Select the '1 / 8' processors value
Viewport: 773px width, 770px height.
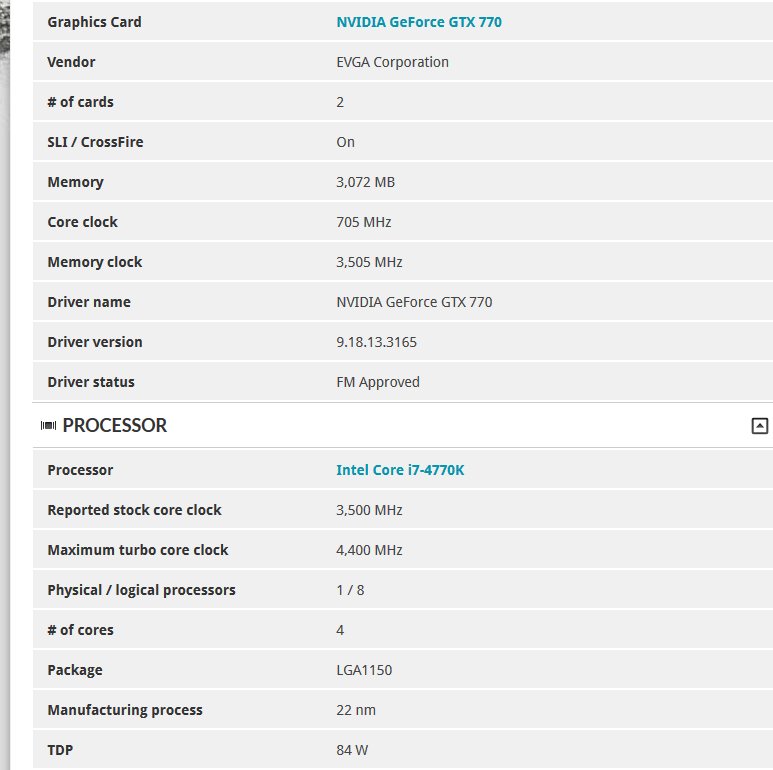[x=350, y=590]
